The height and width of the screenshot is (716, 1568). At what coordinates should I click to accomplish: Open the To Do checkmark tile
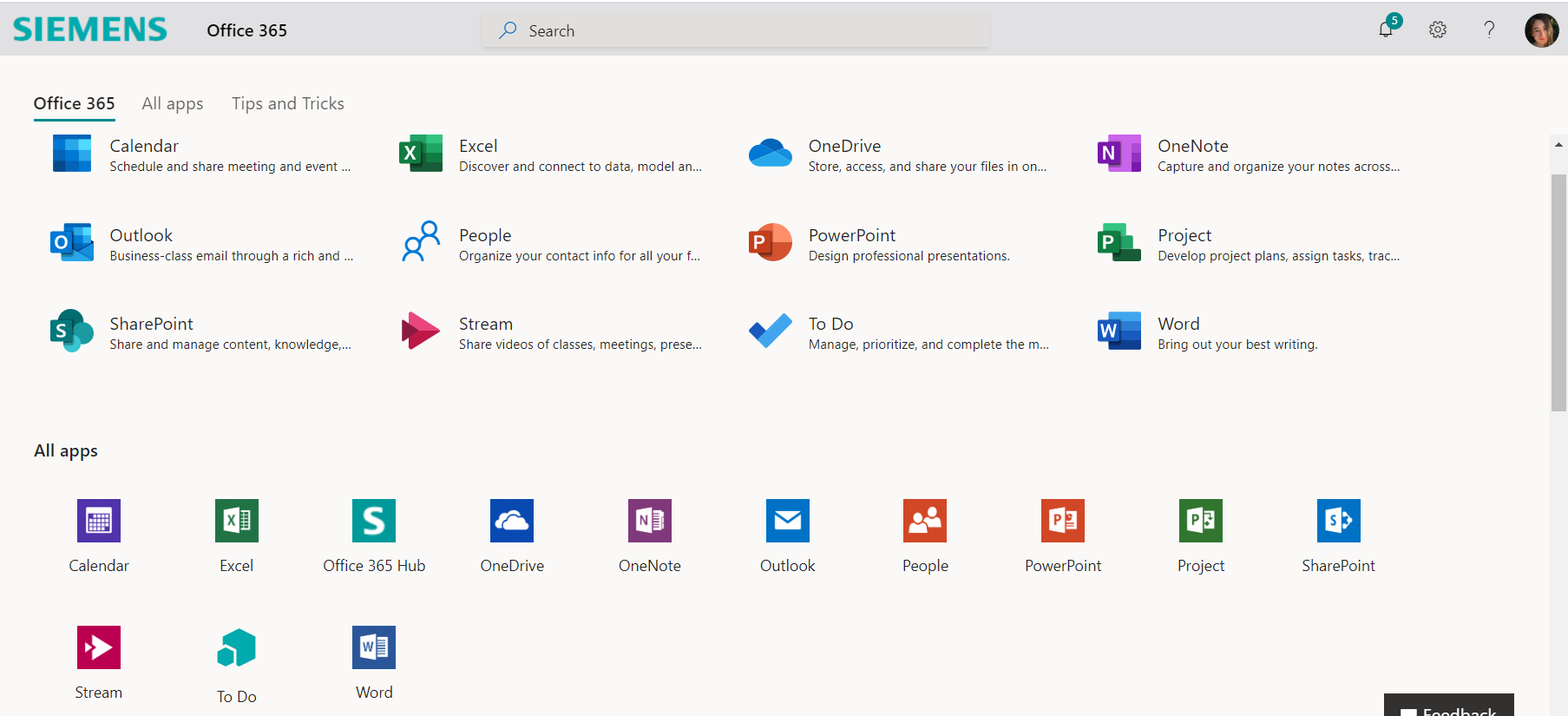tap(898, 332)
